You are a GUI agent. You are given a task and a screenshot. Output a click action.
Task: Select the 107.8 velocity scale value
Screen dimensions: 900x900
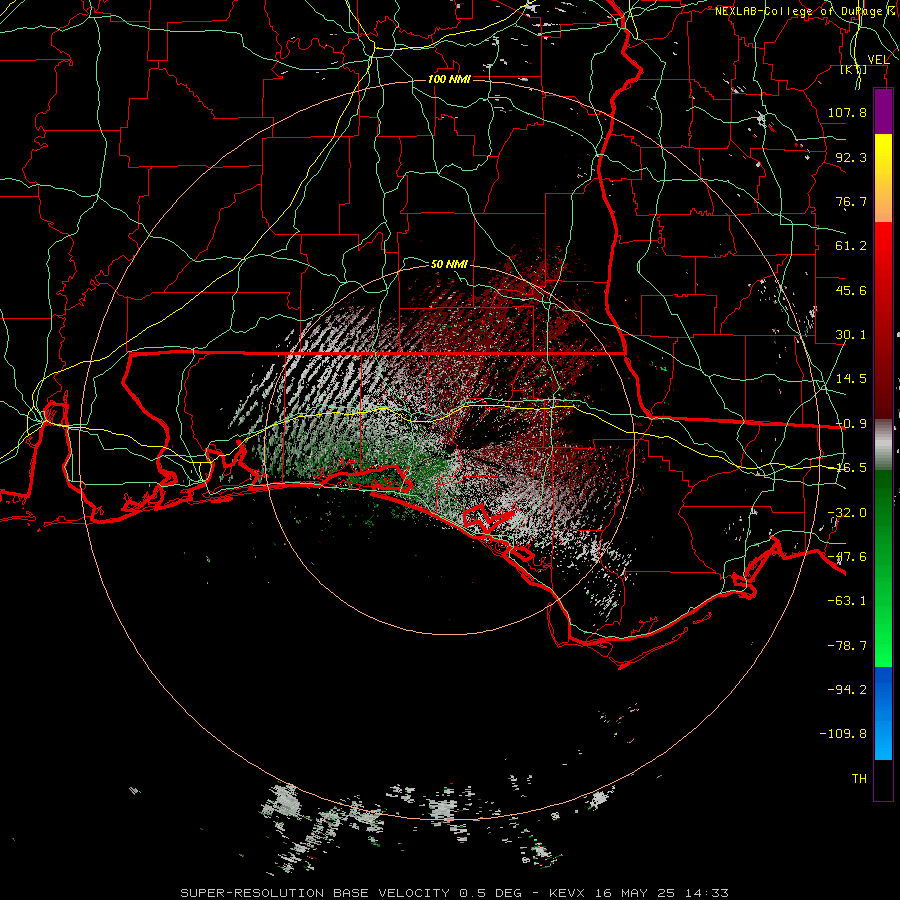(x=847, y=112)
